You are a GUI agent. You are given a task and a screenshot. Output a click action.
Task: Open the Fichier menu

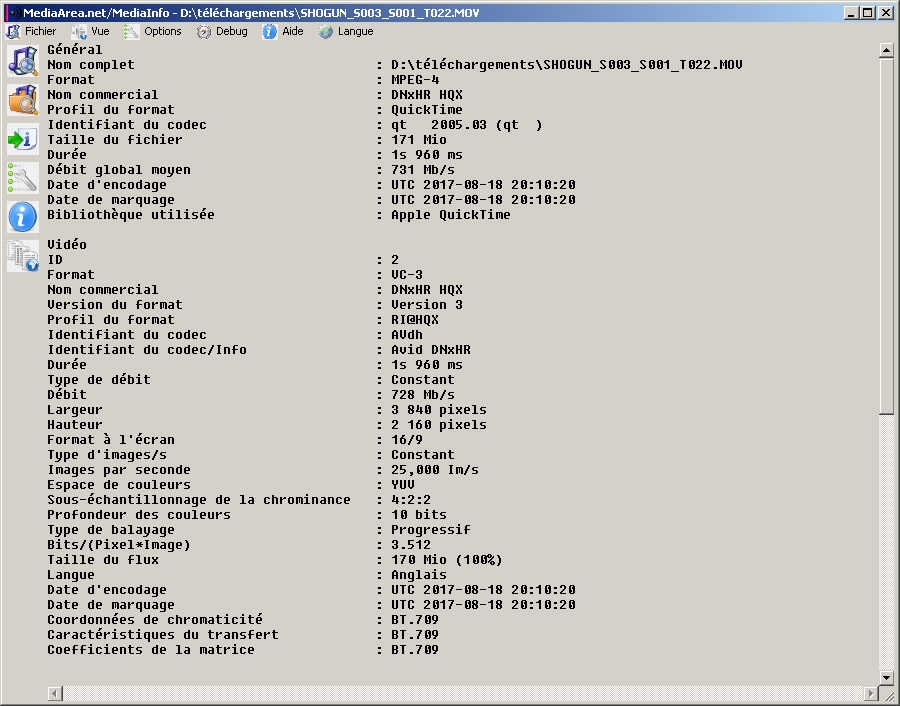click(x=32, y=32)
